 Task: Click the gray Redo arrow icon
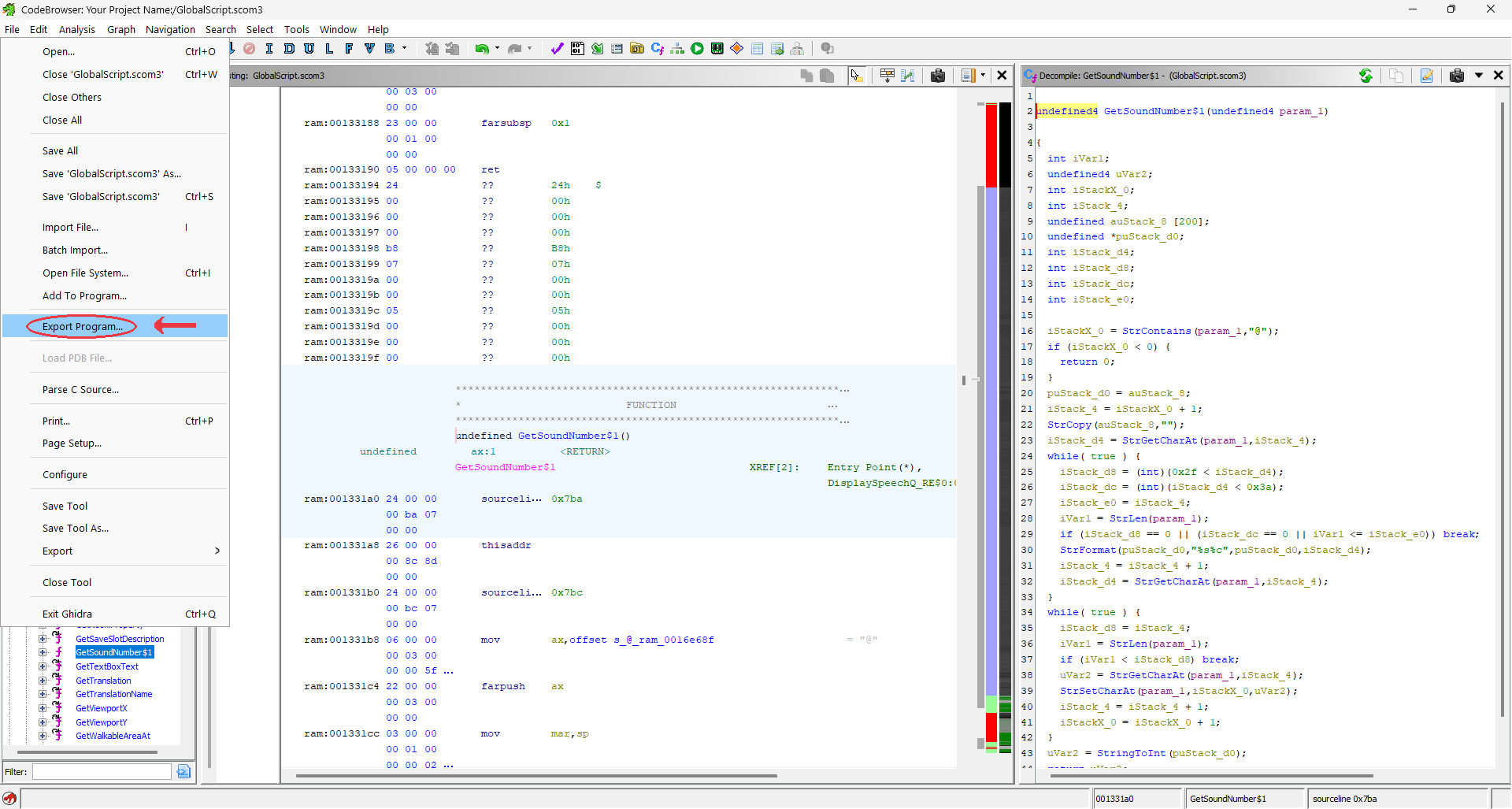(514, 49)
